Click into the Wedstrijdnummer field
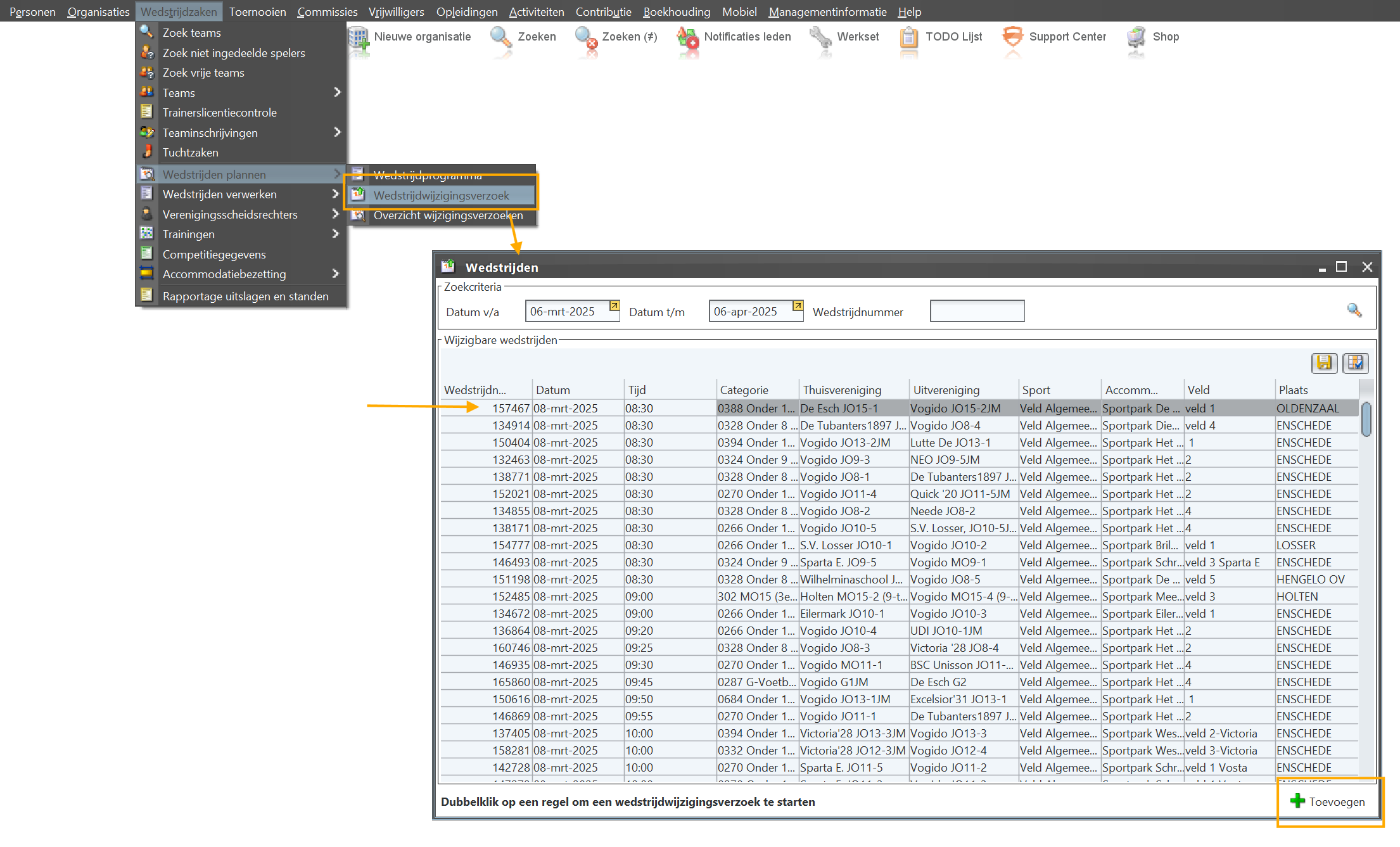The width and height of the screenshot is (1400, 847). tap(977, 311)
